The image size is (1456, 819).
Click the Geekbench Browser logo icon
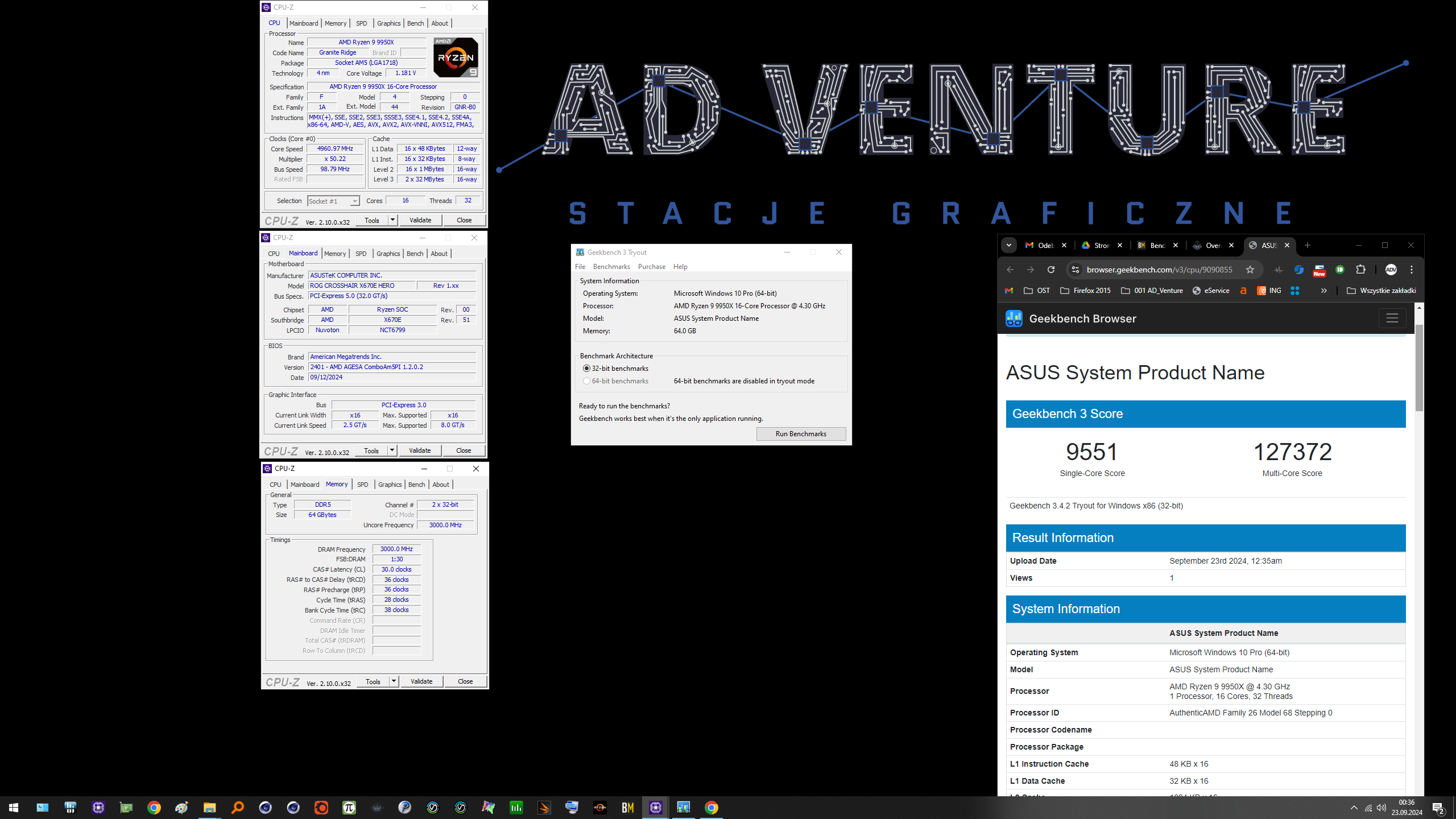pos(1014,318)
